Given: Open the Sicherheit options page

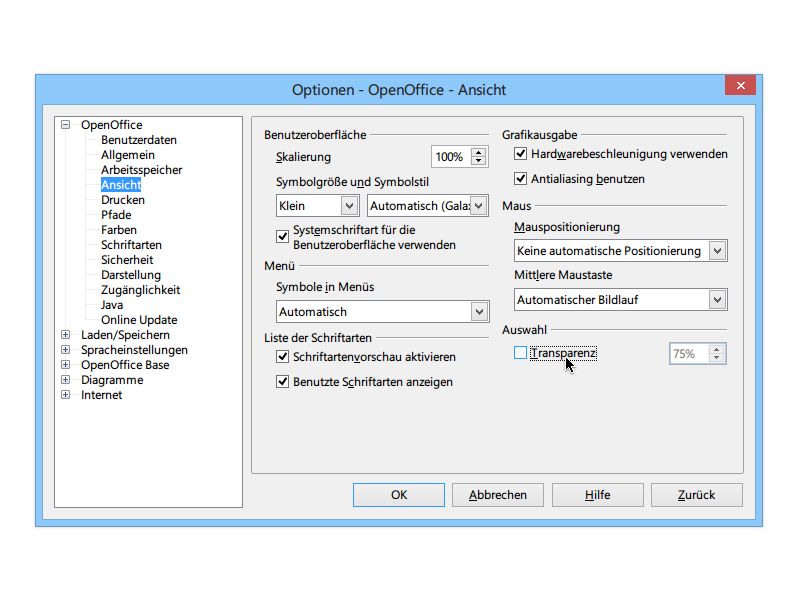Looking at the screenshot, I should pos(127,260).
